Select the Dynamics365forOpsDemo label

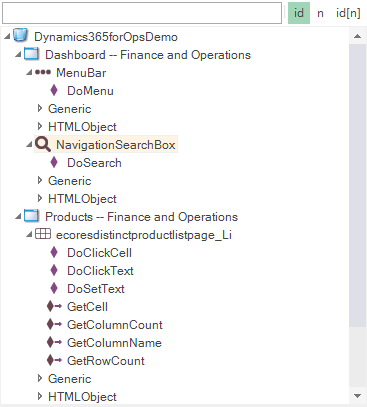[x=106, y=37]
